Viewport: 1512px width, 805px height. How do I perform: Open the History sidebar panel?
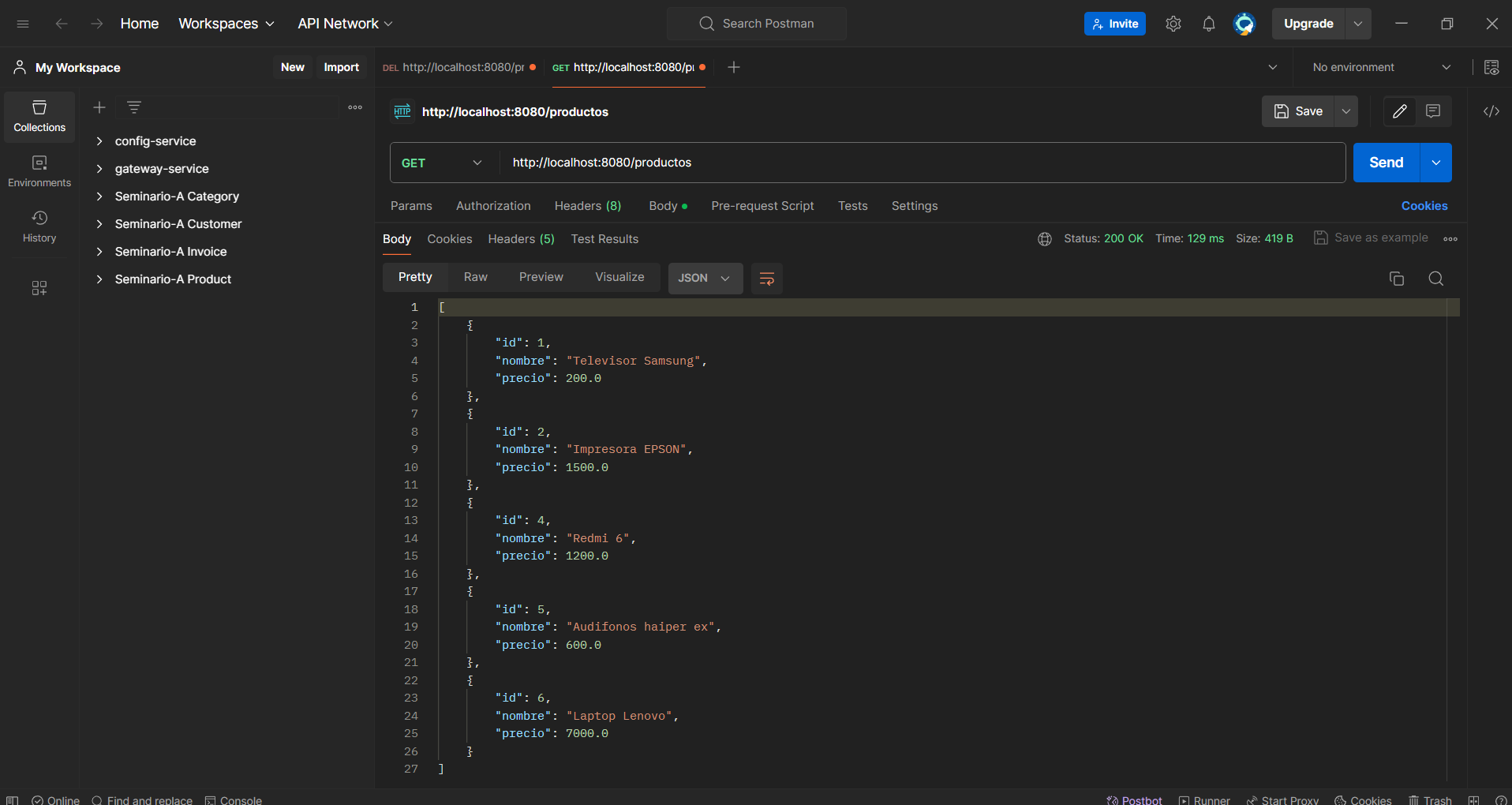click(x=39, y=227)
